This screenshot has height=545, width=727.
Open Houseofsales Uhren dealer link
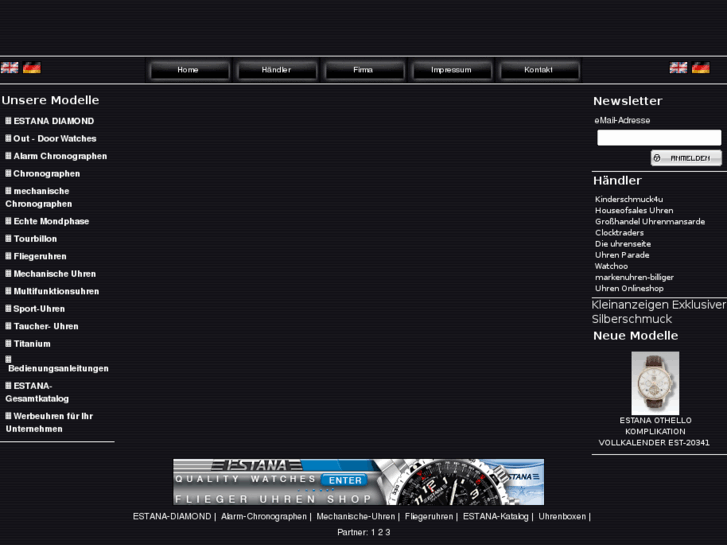pyautogui.click(x=634, y=211)
